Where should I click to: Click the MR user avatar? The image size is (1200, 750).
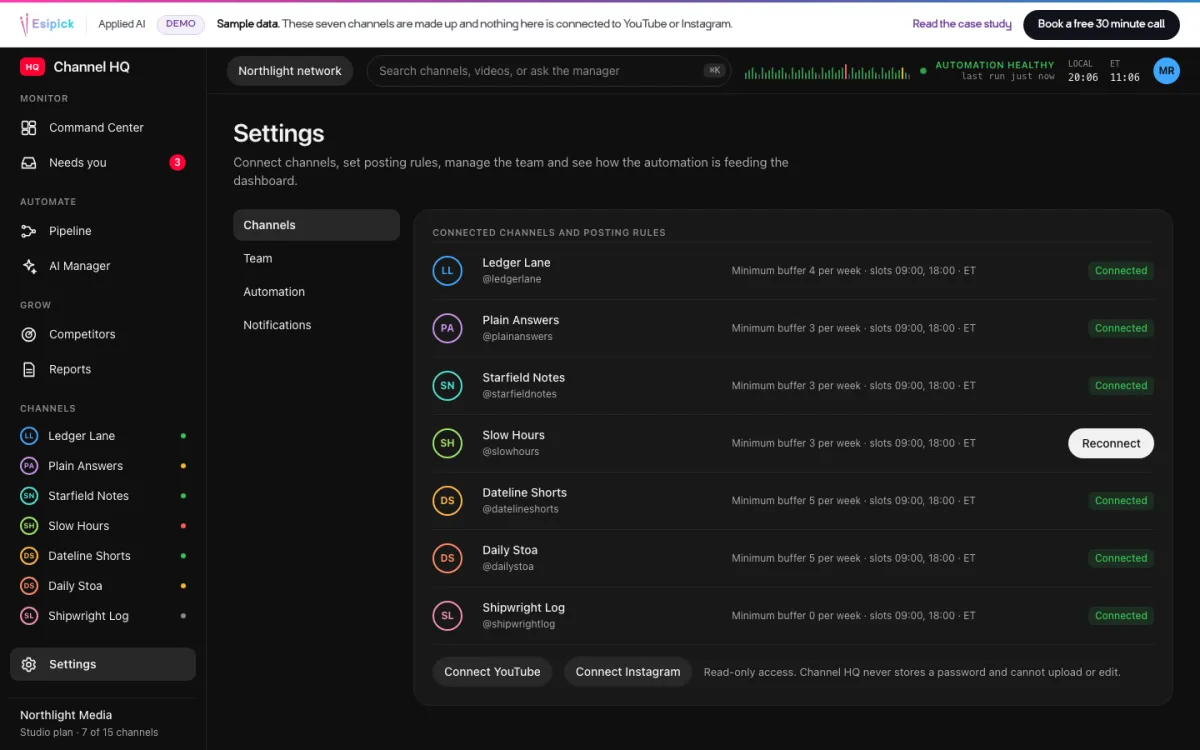(1166, 71)
